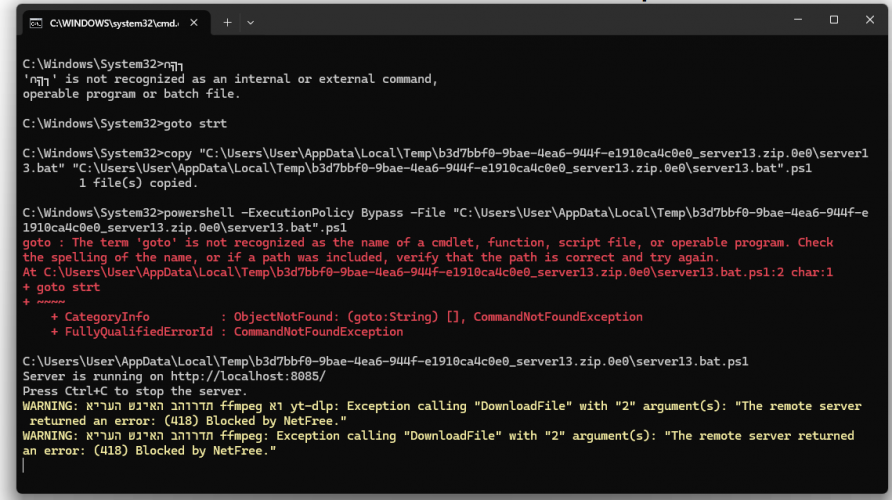Click the blinking cursor at the bottom
Screen dimensions: 892x500
[25, 465]
